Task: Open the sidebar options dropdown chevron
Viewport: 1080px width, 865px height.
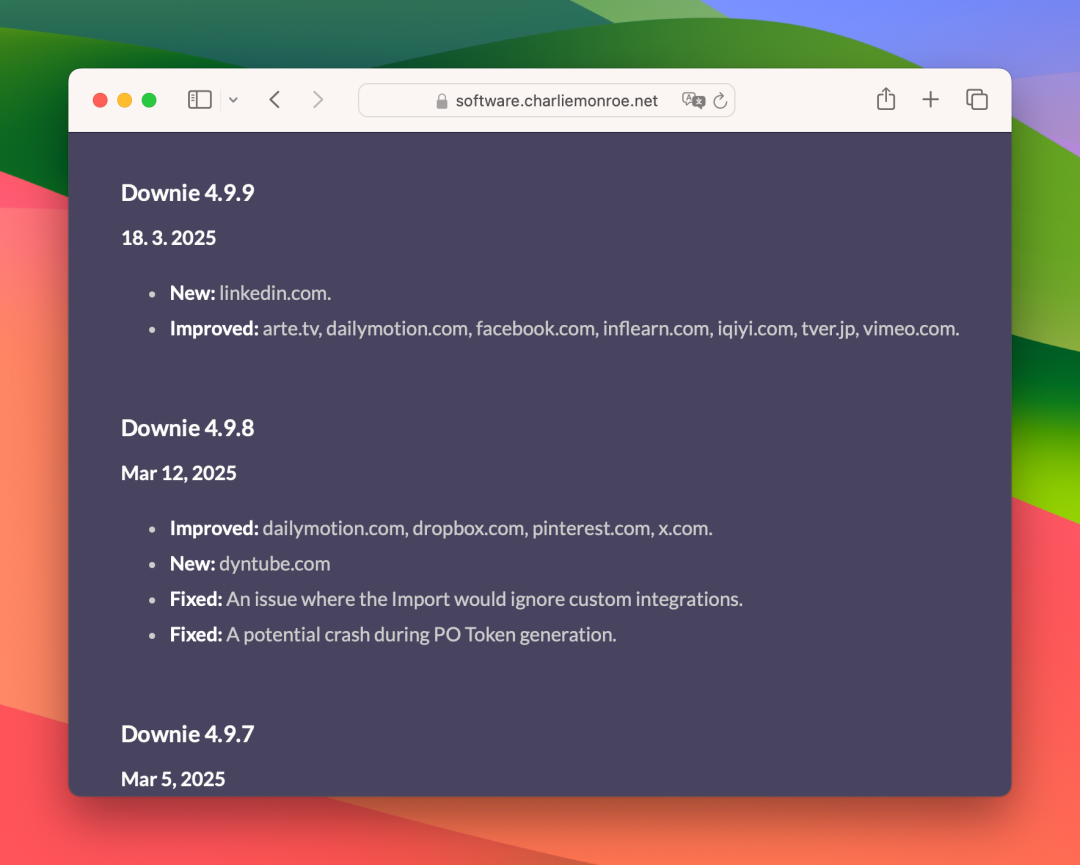Action: pos(233,100)
